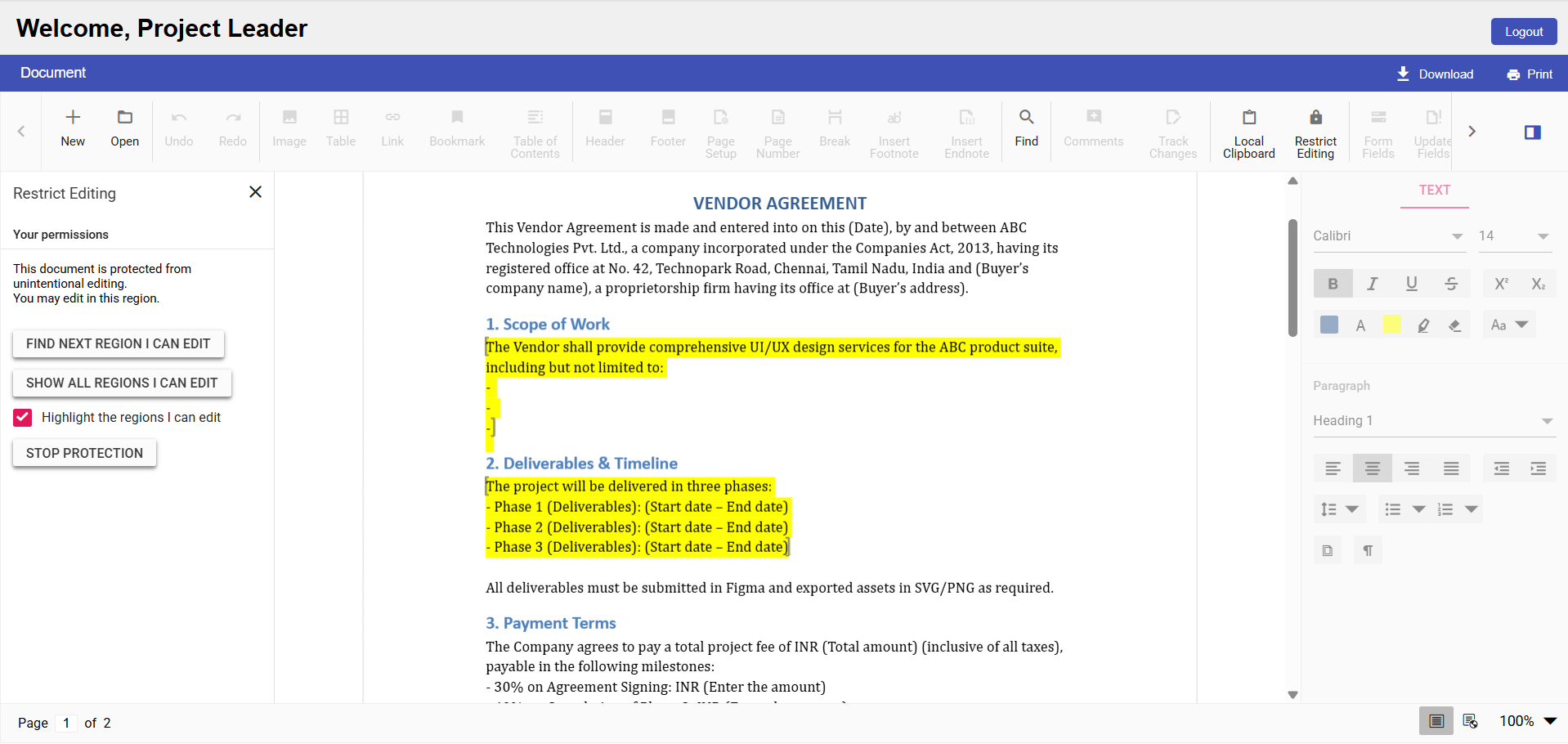Open the change case Aa dropdown
This screenshot has height=744, width=1568.
pos(1508,325)
